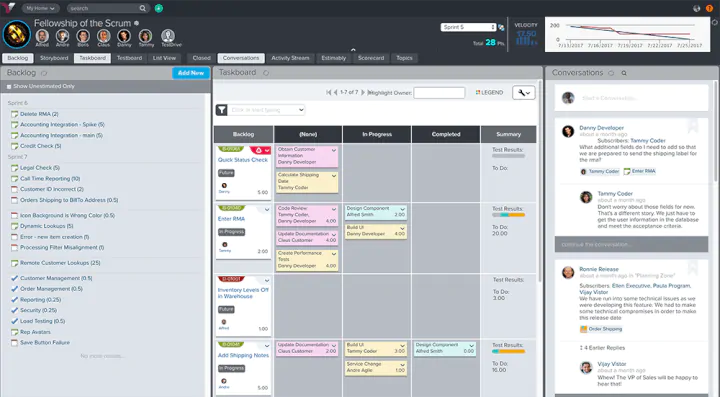Expand Obtain Customer Information task menu
This screenshot has height=397, width=720.
[334, 150]
